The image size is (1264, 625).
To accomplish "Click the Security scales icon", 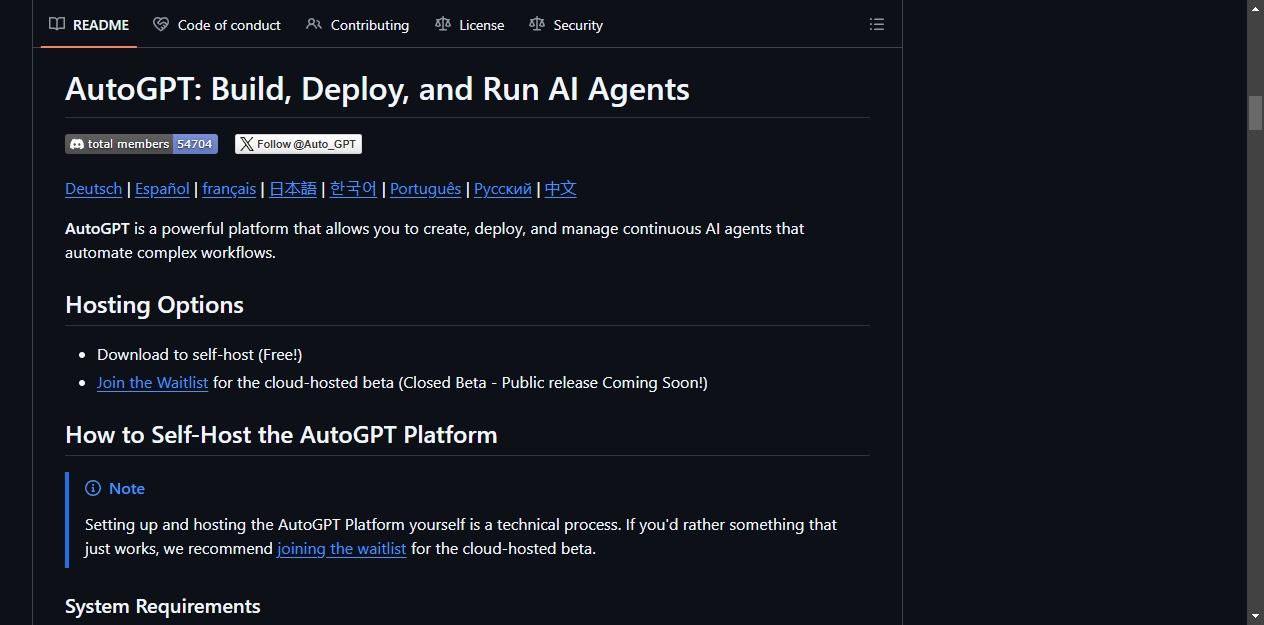I will pos(537,25).
